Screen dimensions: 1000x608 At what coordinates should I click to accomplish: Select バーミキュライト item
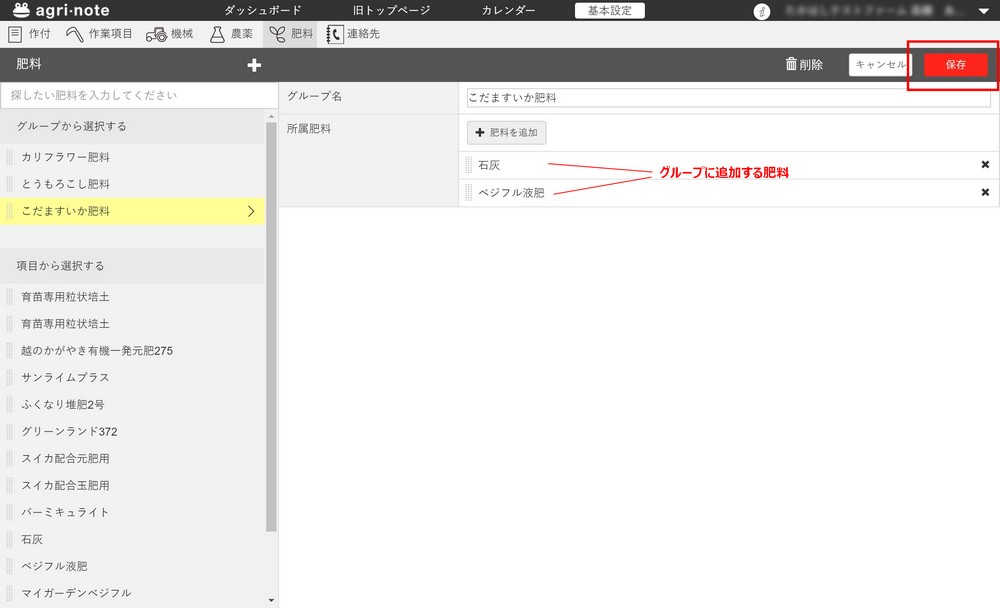click(132, 512)
